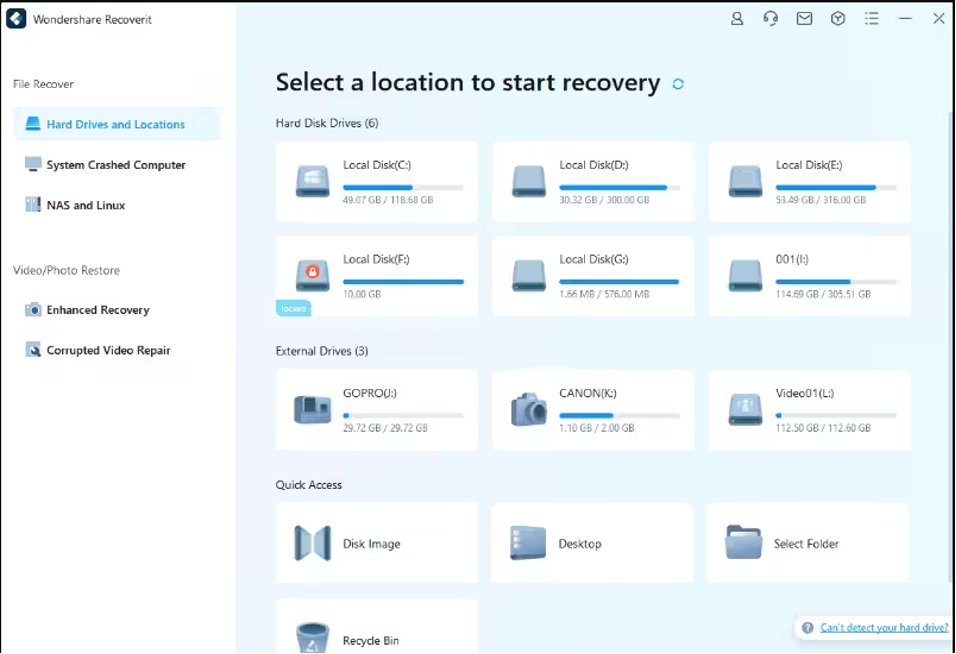Click the Wondershare Recoverit logo icon
Viewport: 956px width, 654px height.
click(16, 19)
